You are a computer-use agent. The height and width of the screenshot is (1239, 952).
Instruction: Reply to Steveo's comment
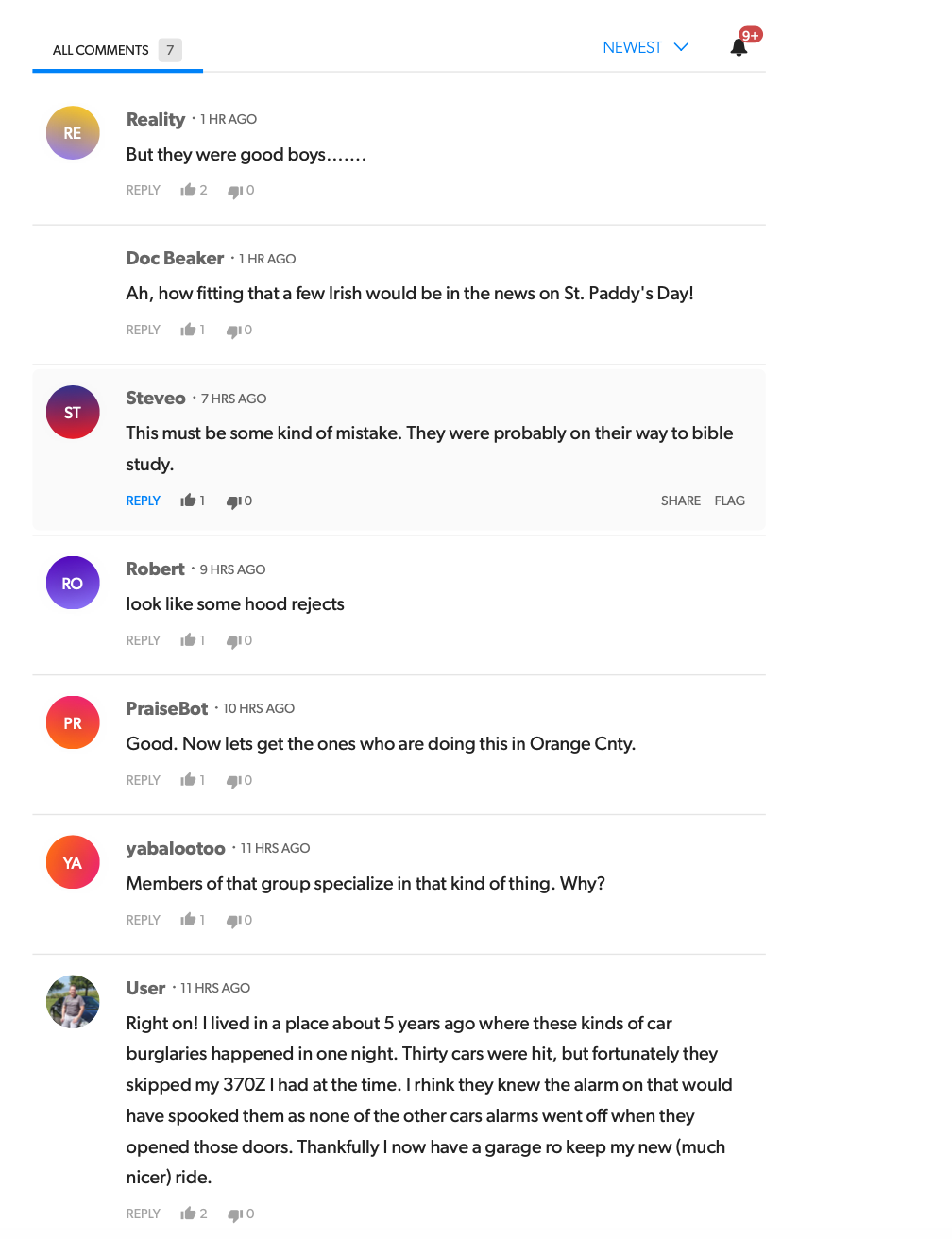(144, 501)
